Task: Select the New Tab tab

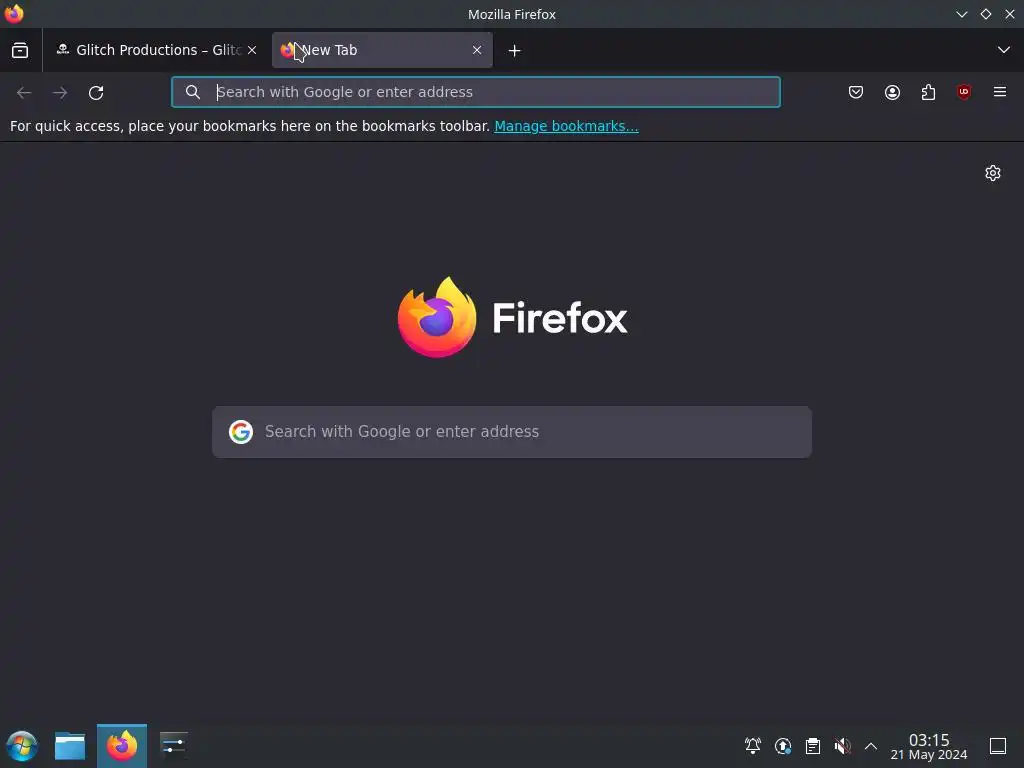Action: [382, 50]
